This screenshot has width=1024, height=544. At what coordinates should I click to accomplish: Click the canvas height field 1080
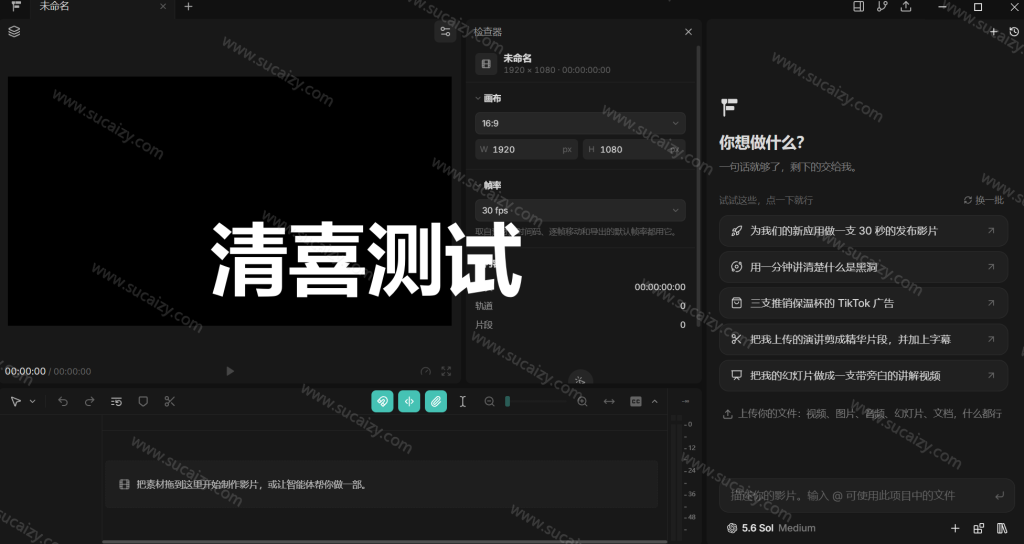(634, 150)
